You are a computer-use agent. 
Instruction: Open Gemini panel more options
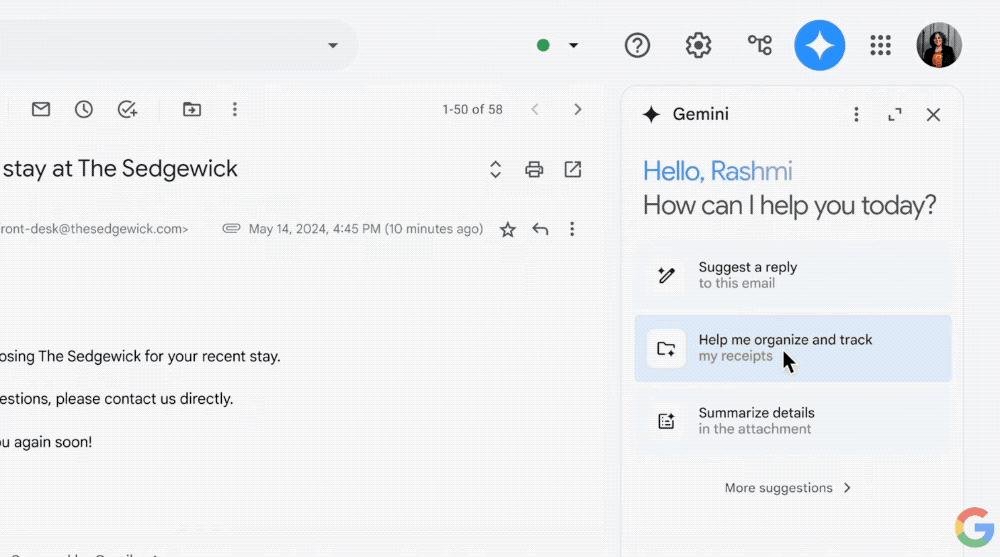click(857, 114)
